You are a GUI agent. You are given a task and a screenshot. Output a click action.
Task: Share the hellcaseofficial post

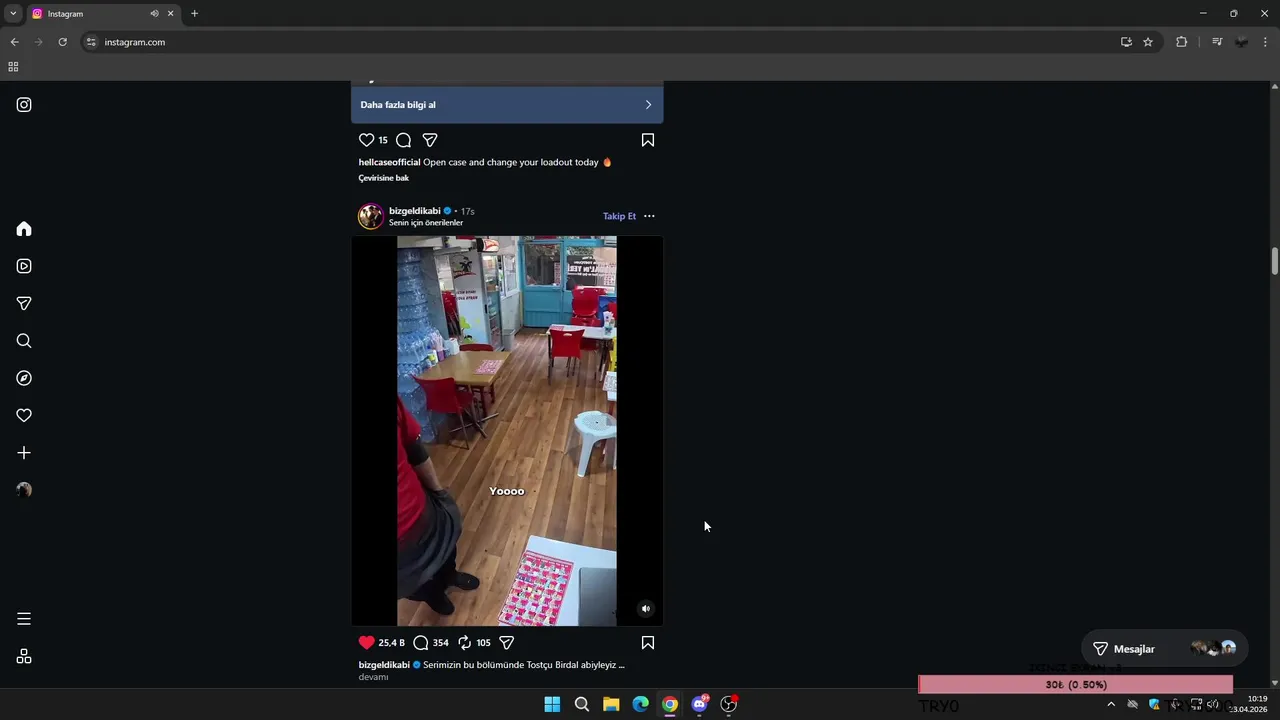point(429,140)
